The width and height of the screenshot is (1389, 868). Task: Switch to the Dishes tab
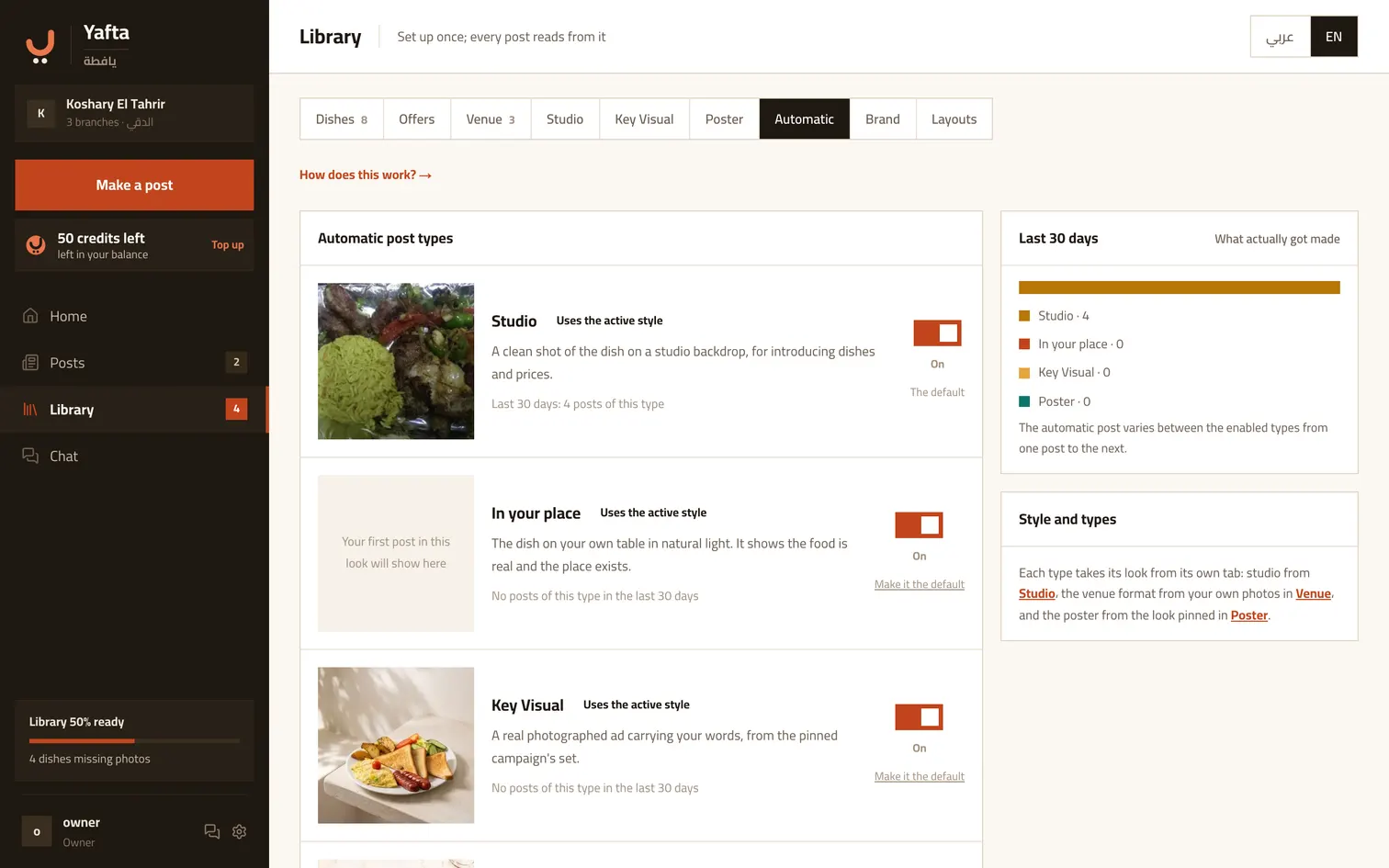[x=342, y=119]
